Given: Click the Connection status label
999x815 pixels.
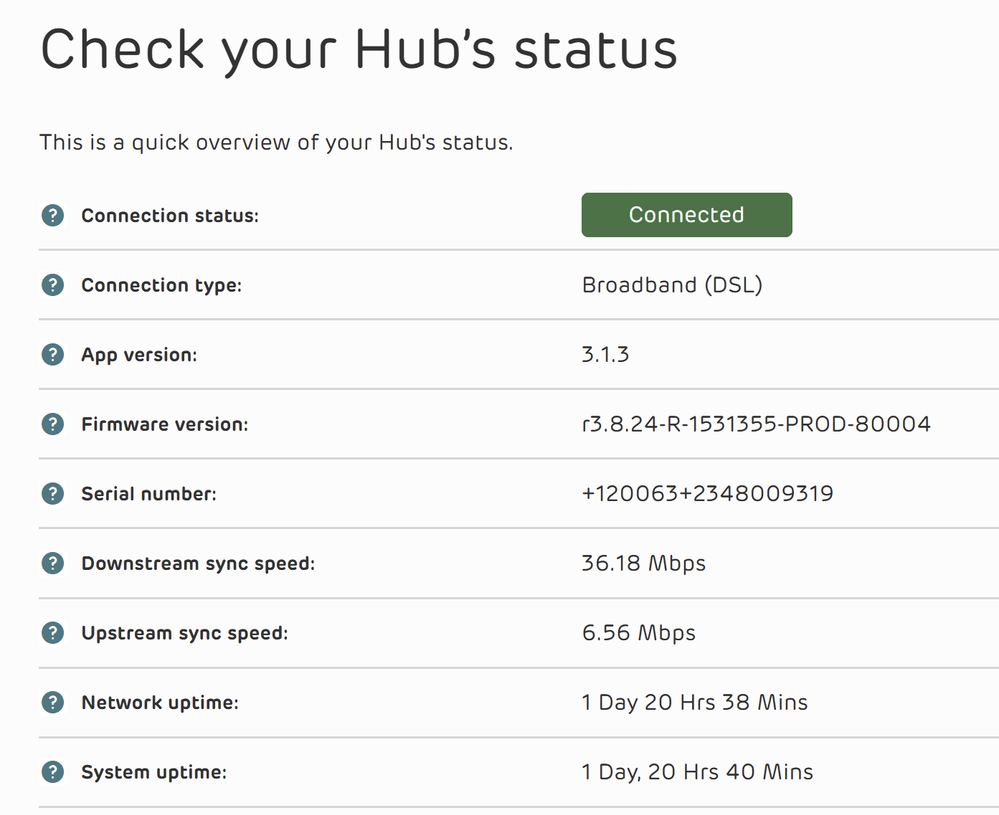Looking at the screenshot, I should click(169, 215).
